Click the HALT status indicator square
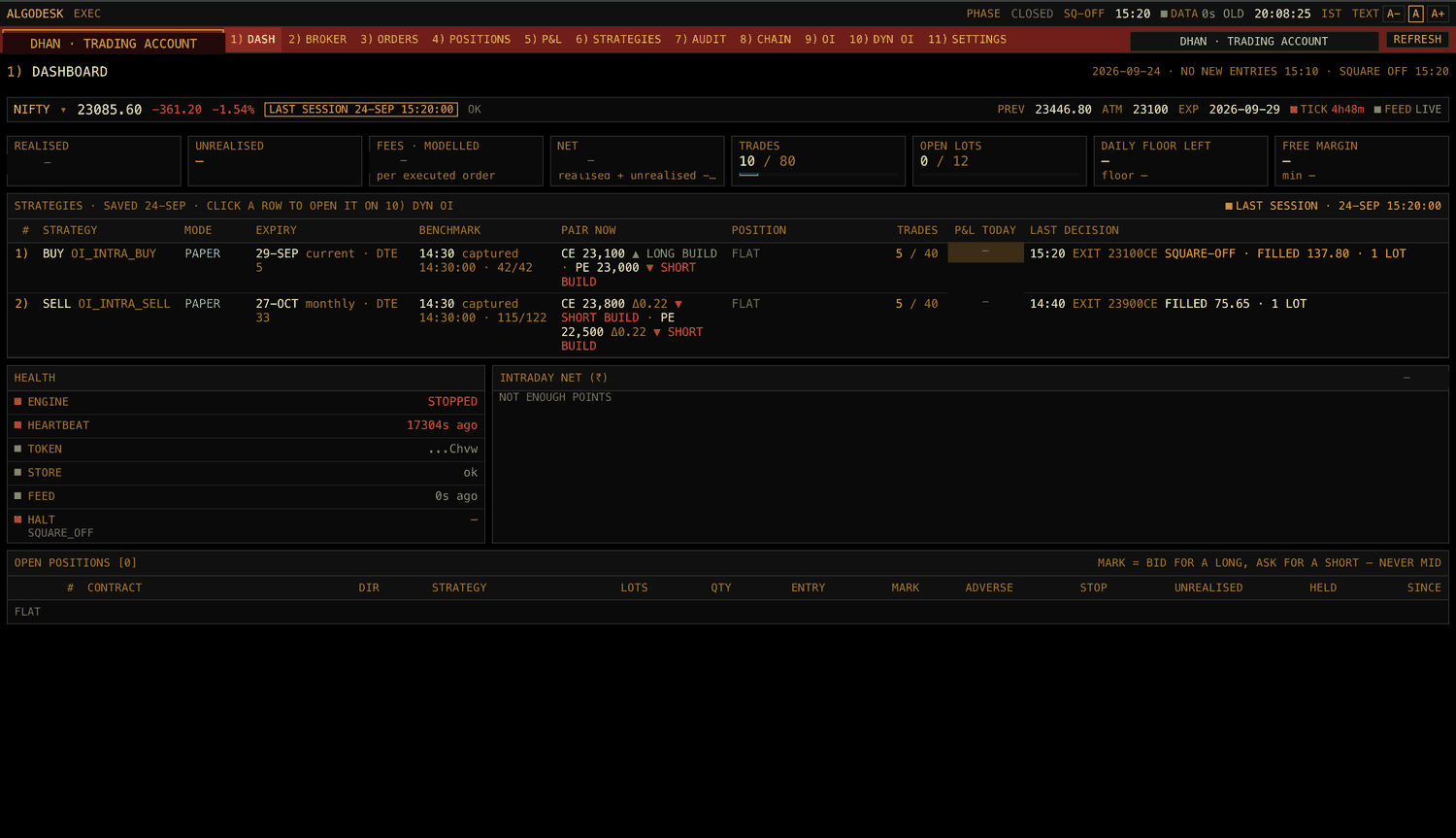The width and height of the screenshot is (1456, 838). click(x=17, y=520)
